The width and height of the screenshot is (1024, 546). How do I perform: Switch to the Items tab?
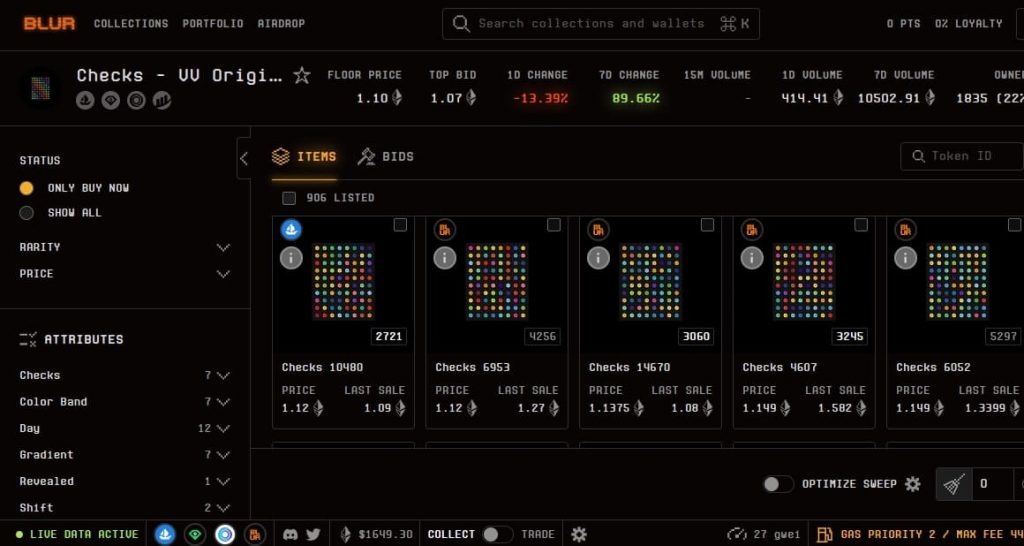pyautogui.click(x=304, y=157)
